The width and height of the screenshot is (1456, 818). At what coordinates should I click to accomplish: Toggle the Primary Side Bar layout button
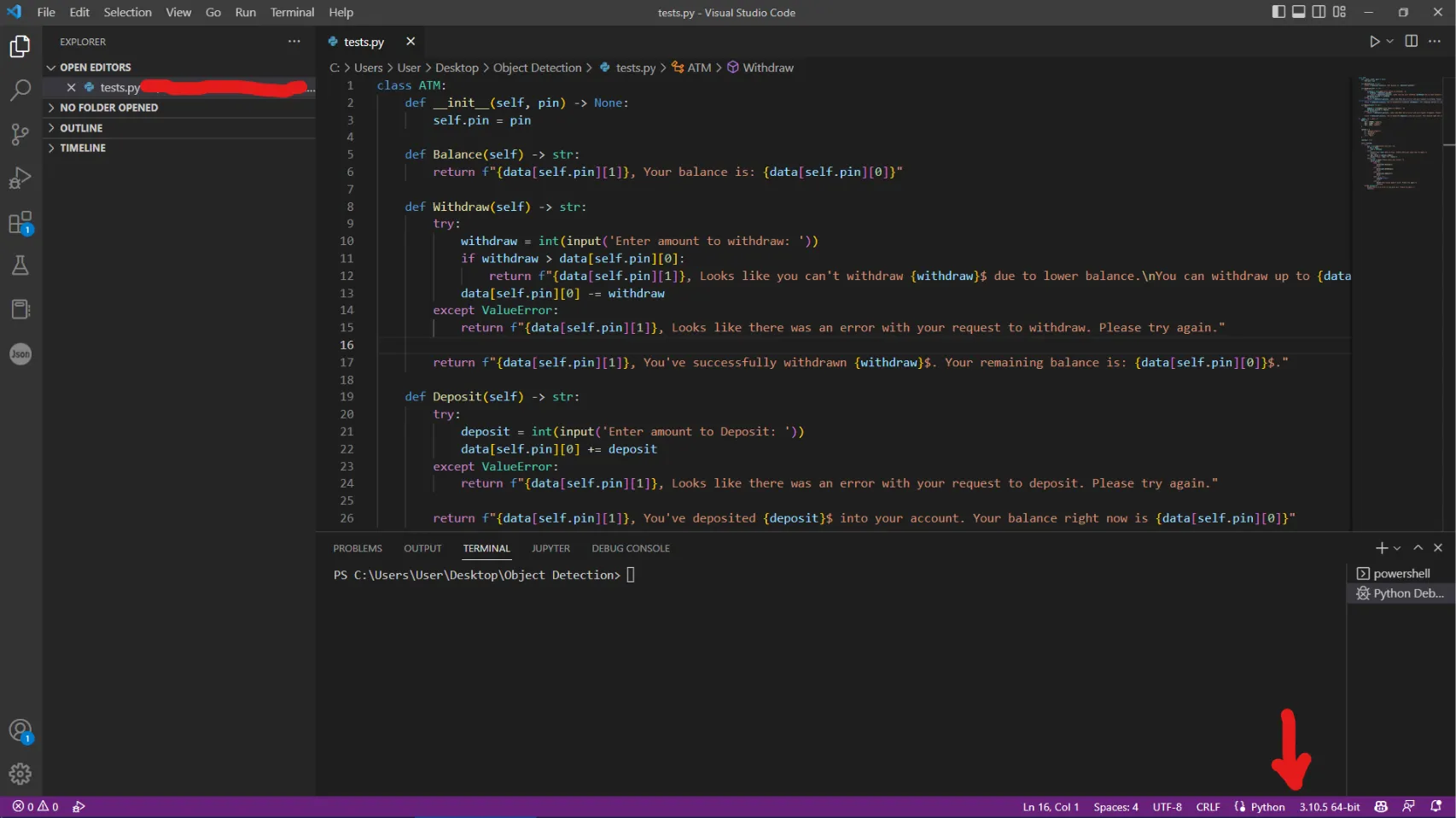(1278, 12)
